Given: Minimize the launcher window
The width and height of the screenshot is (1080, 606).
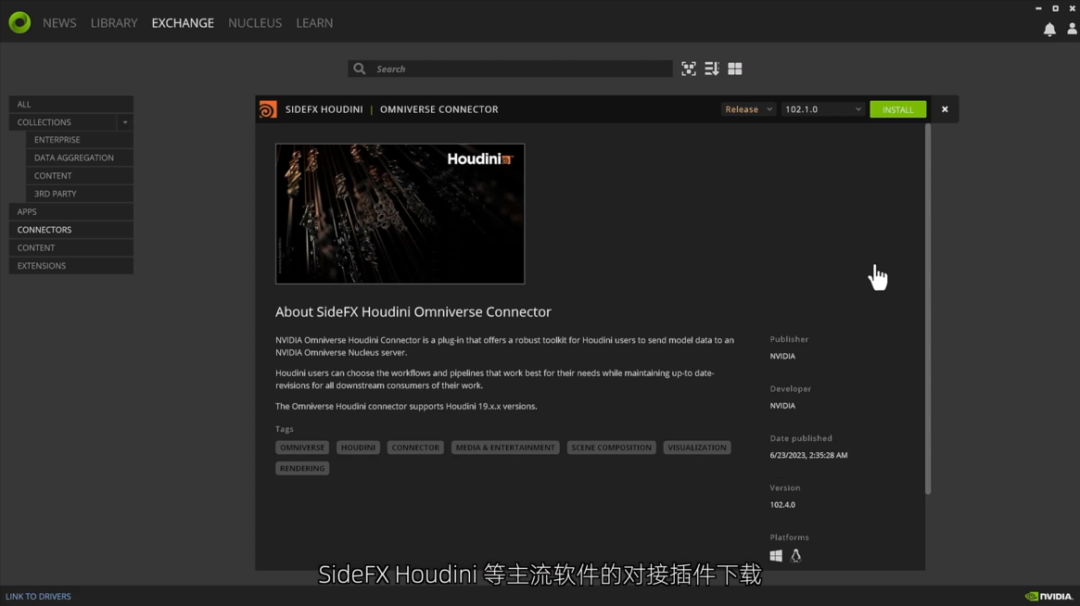Looking at the screenshot, I should 1038,8.
